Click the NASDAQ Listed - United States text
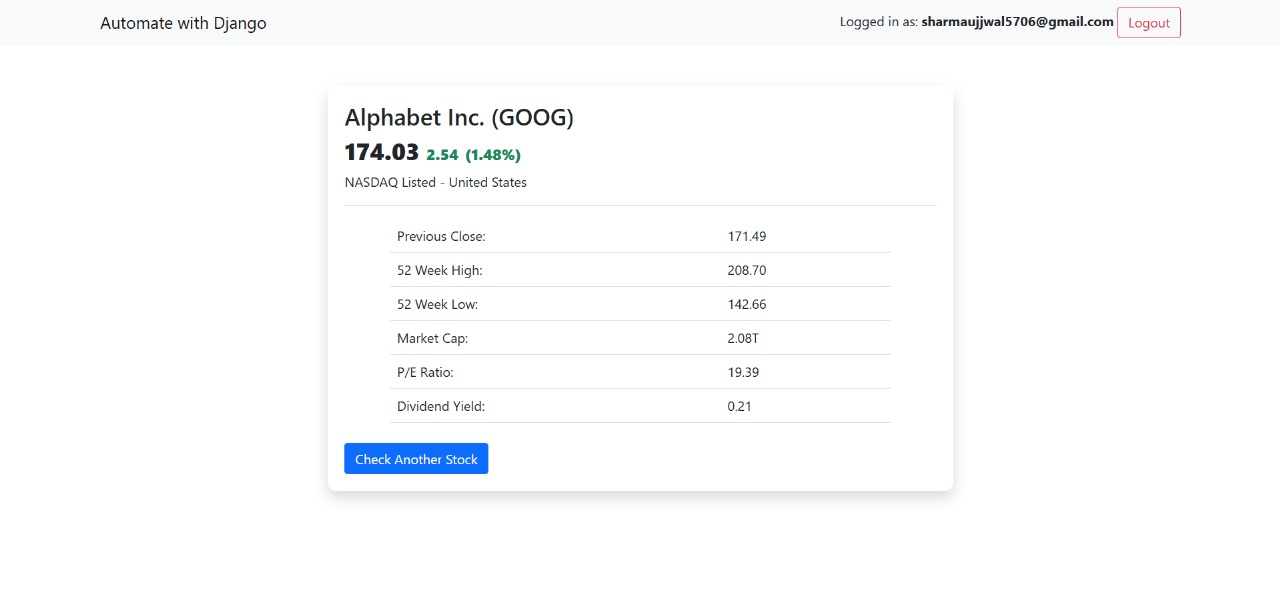Viewport: 1280px width, 604px height. pyautogui.click(x=435, y=183)
